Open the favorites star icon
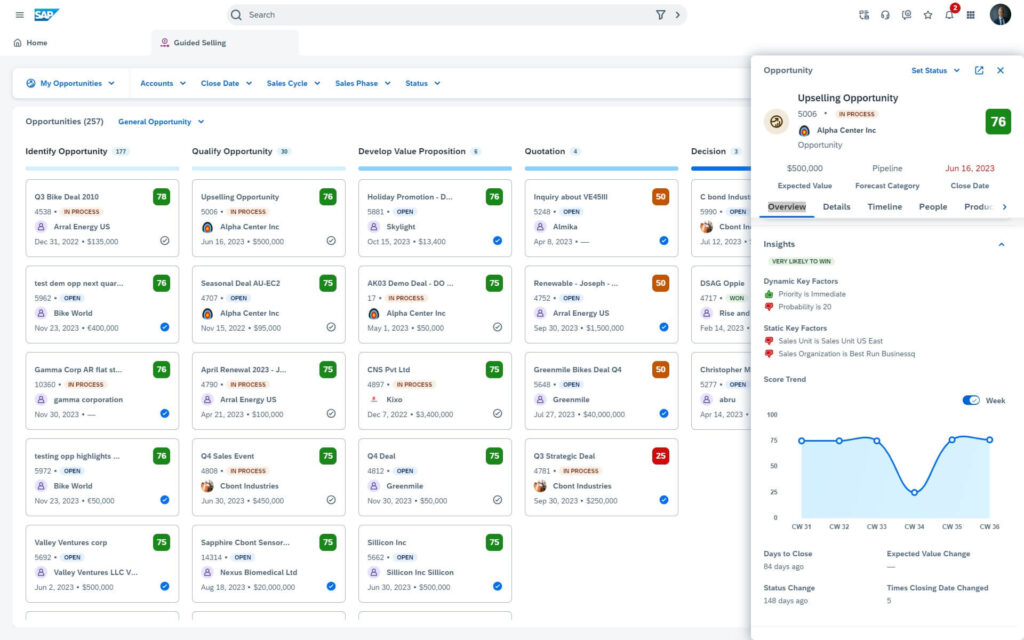The height and width of the screenshot is (640, 1024). point(928,14)
